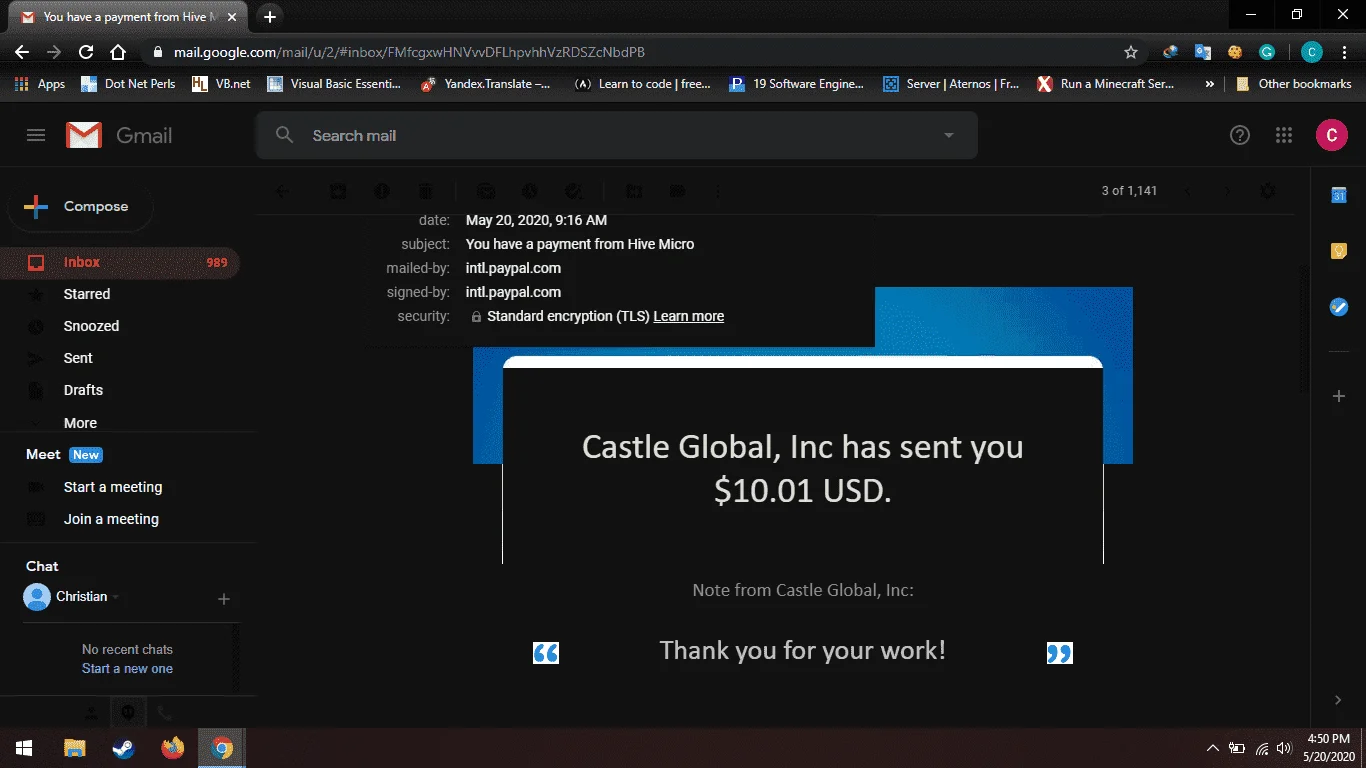1366x768 pixels.
Task: Open the Labels icon in toolbar
Action: (x=677, y=191)
